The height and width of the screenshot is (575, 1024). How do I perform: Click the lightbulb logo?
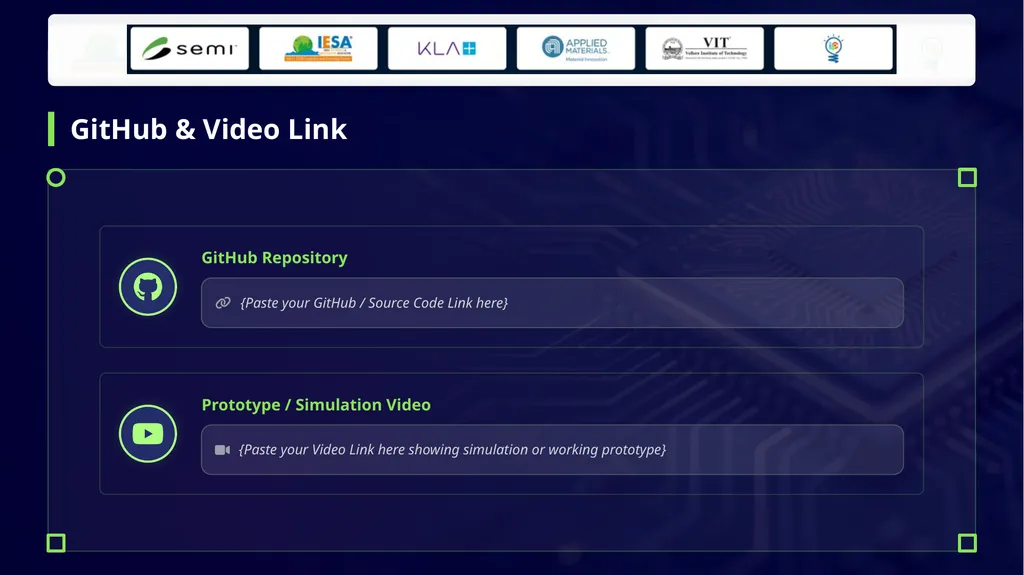click(x=833, y=48)
